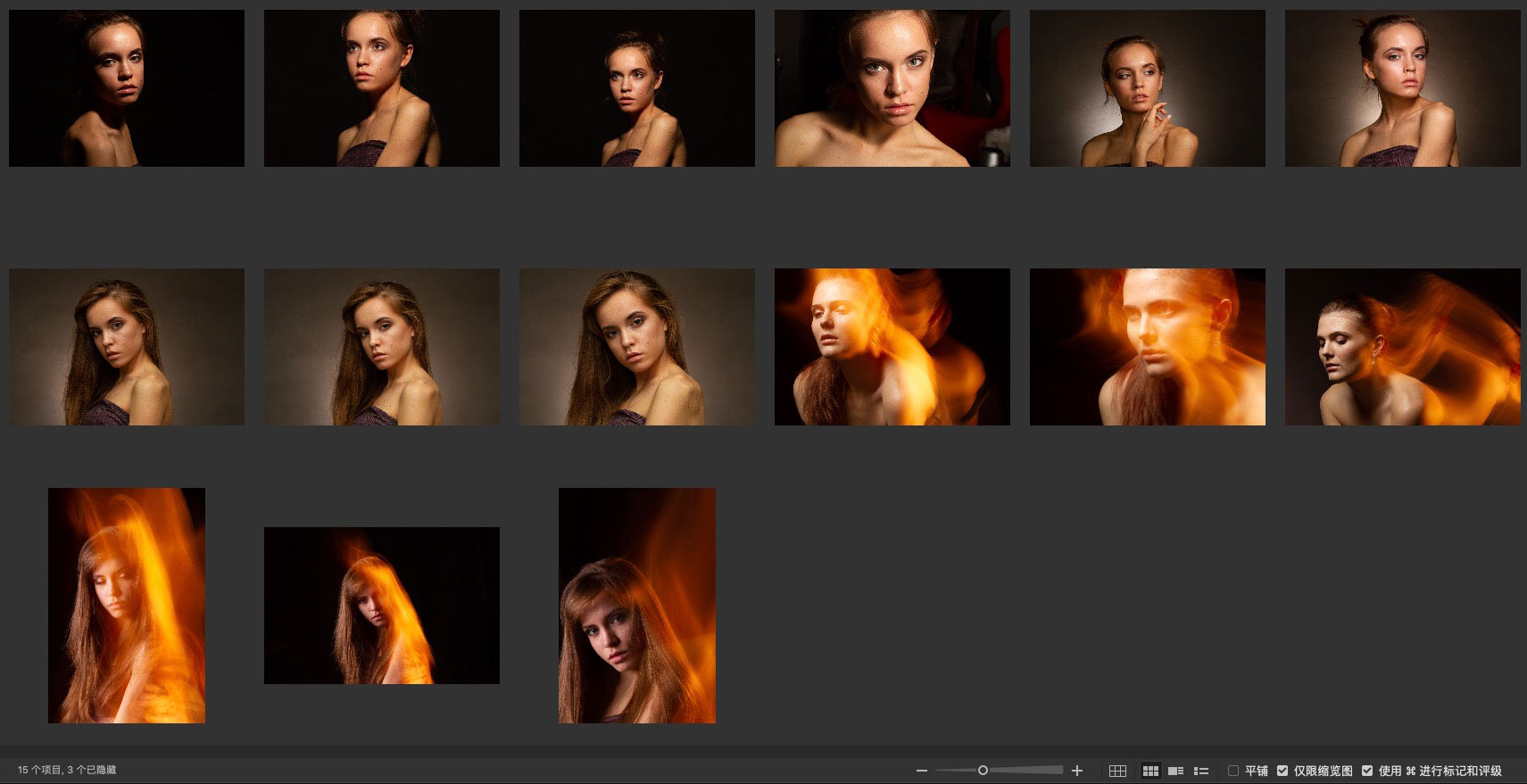
Task: Toggle 使用 ⌘ 进行标记和评级 checkbox
Action: (1367, 771)
